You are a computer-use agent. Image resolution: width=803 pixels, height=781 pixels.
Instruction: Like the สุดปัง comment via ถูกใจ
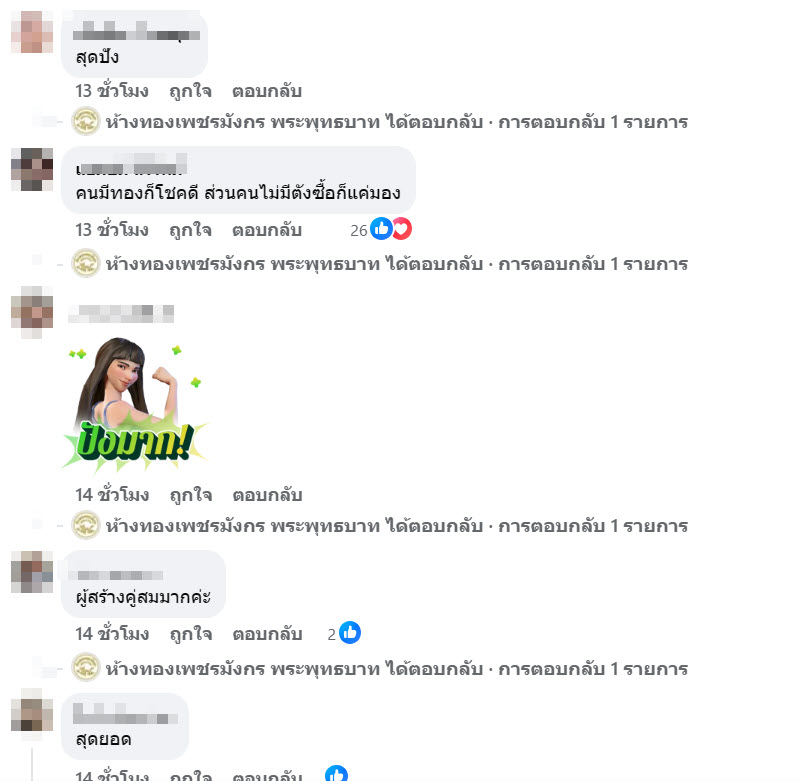tap(191, 91)
